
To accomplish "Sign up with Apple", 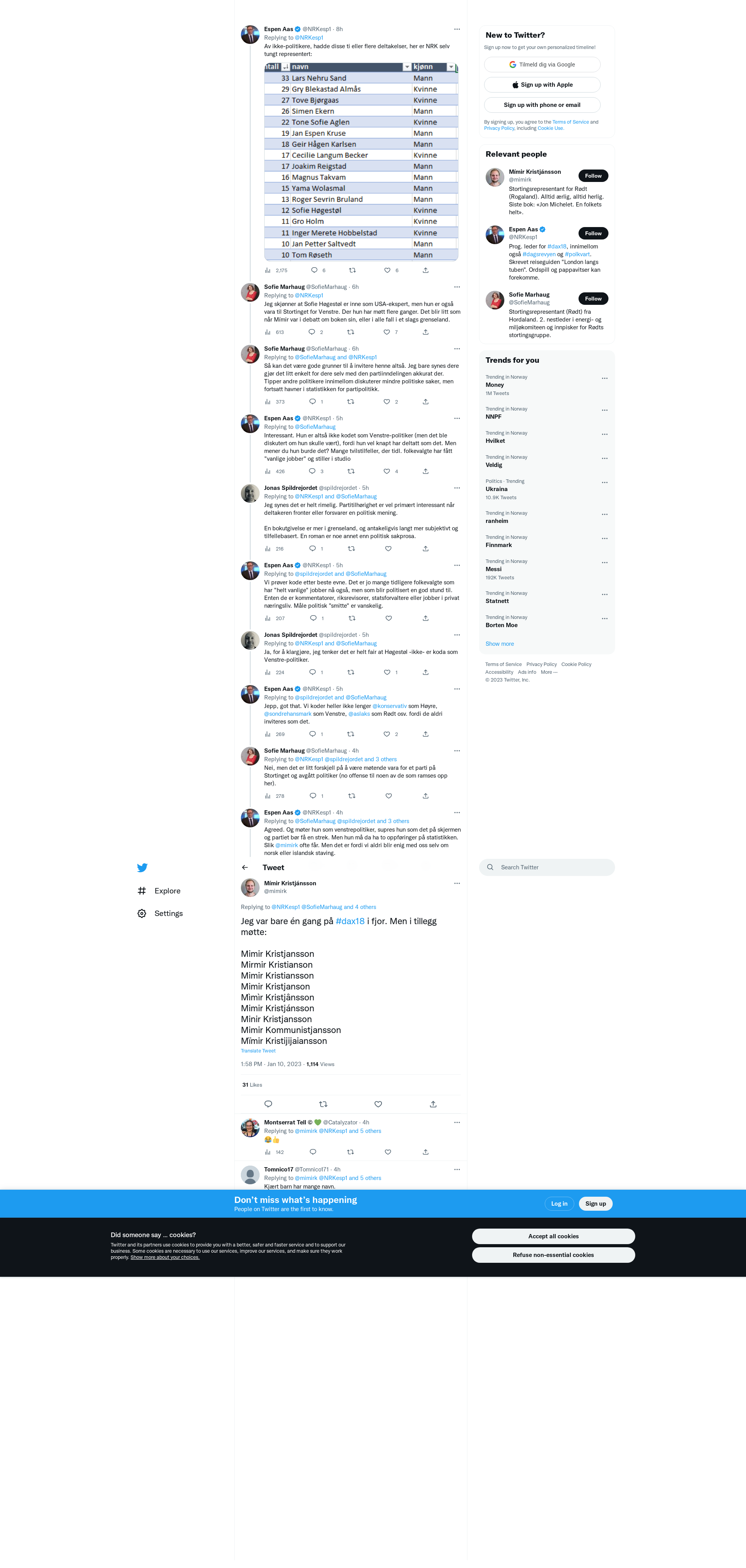I will coord(542,85).
